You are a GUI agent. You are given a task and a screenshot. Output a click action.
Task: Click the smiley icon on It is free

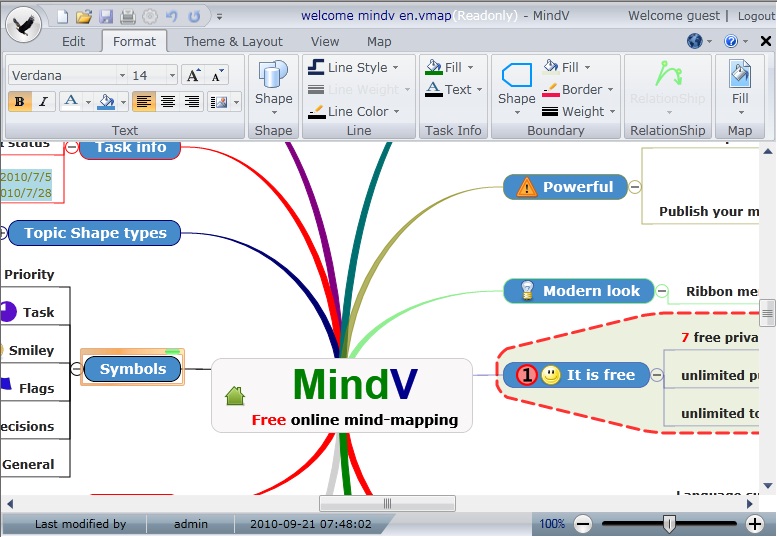(x=551, y=375)
